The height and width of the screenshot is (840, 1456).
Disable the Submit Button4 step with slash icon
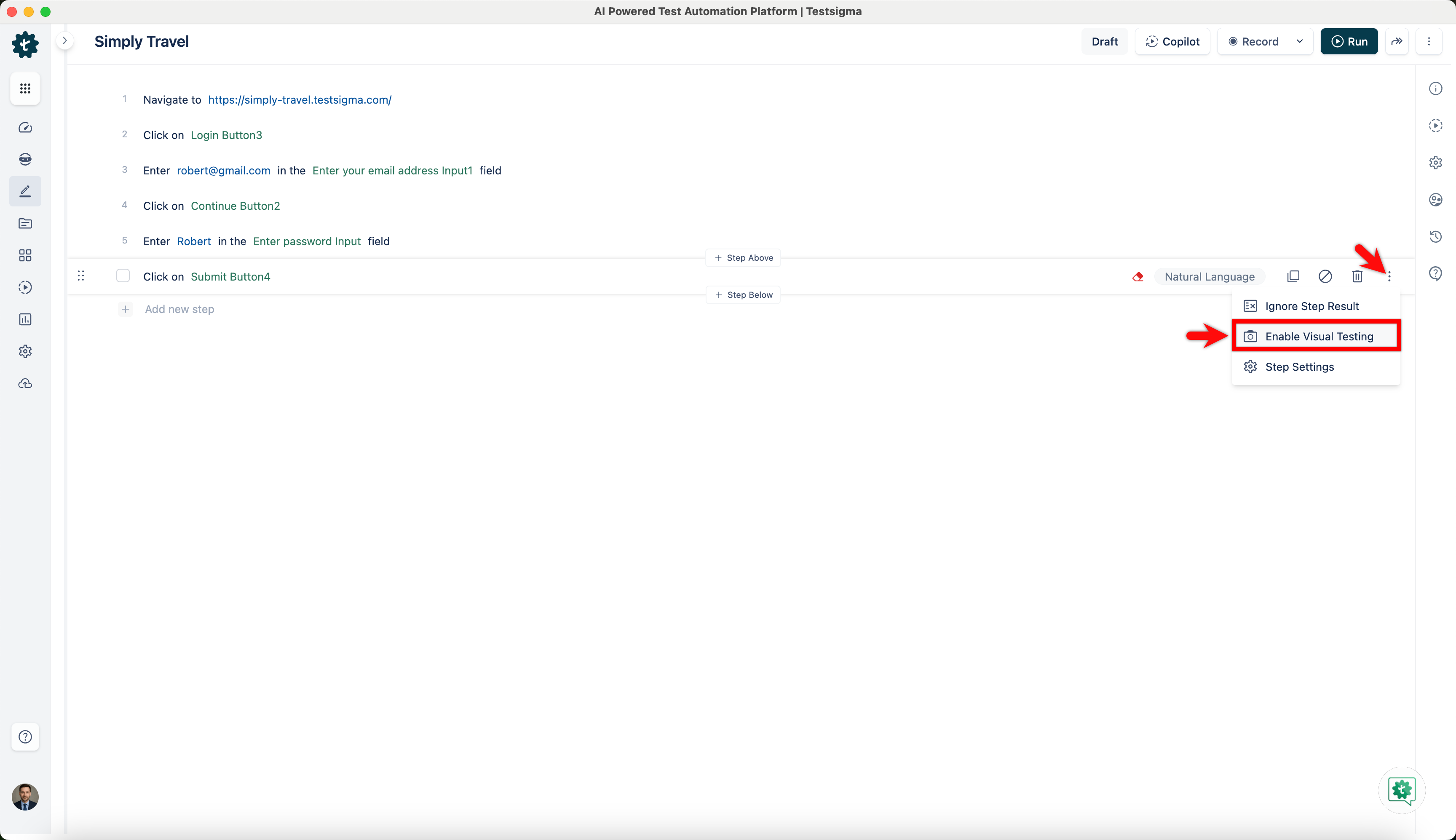pos(1325,276)
